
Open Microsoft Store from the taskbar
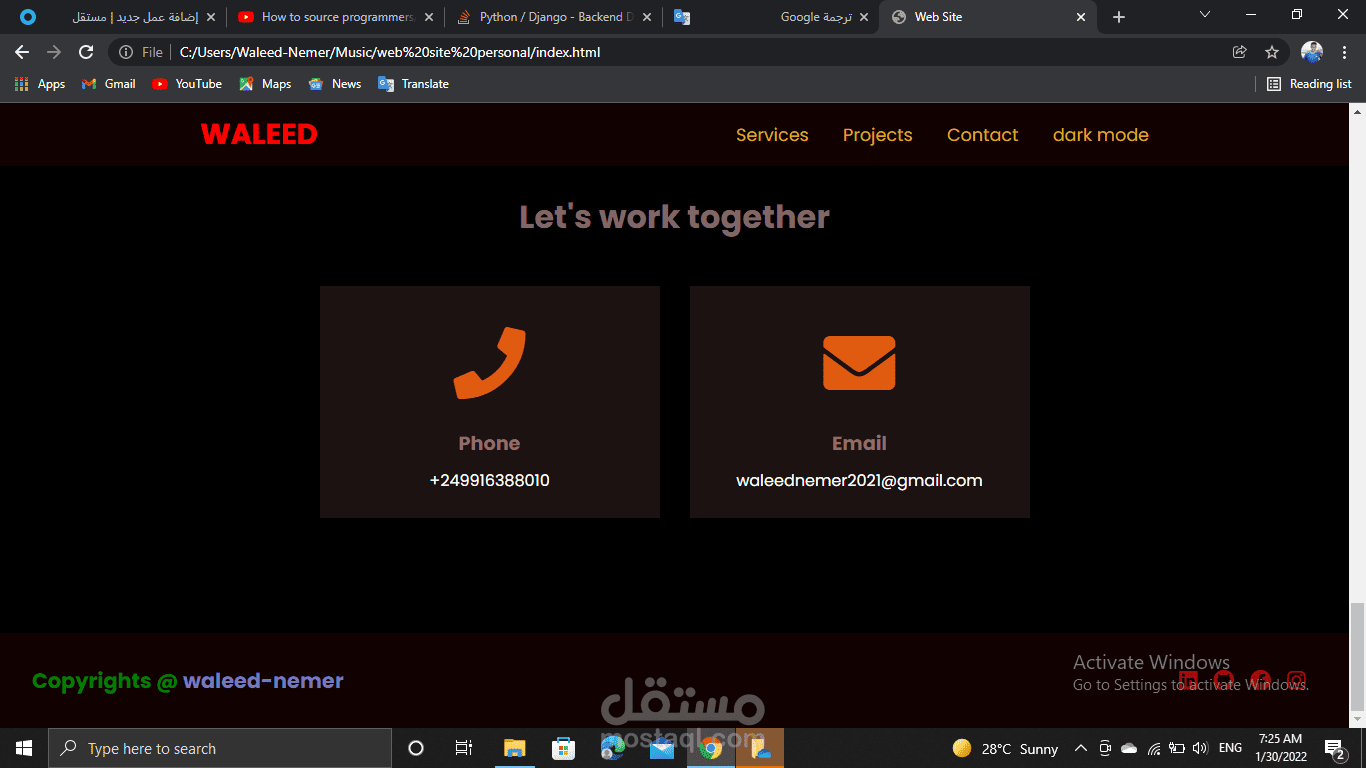click(563, 748)
